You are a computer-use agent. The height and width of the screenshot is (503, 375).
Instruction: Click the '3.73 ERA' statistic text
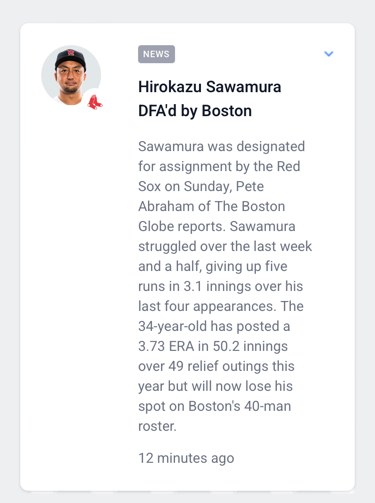[166, 346]
